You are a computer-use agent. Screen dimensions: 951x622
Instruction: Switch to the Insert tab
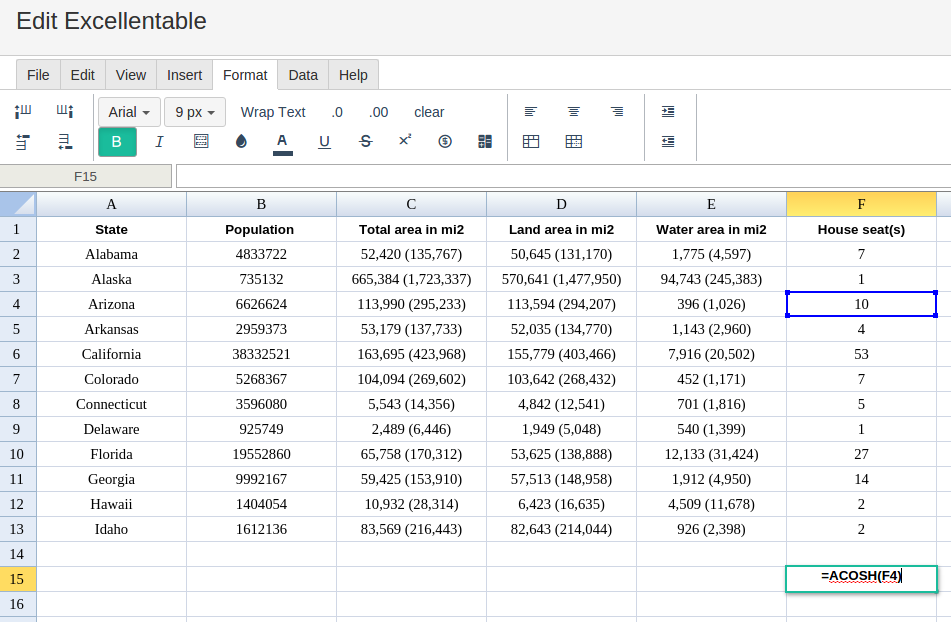184,75
